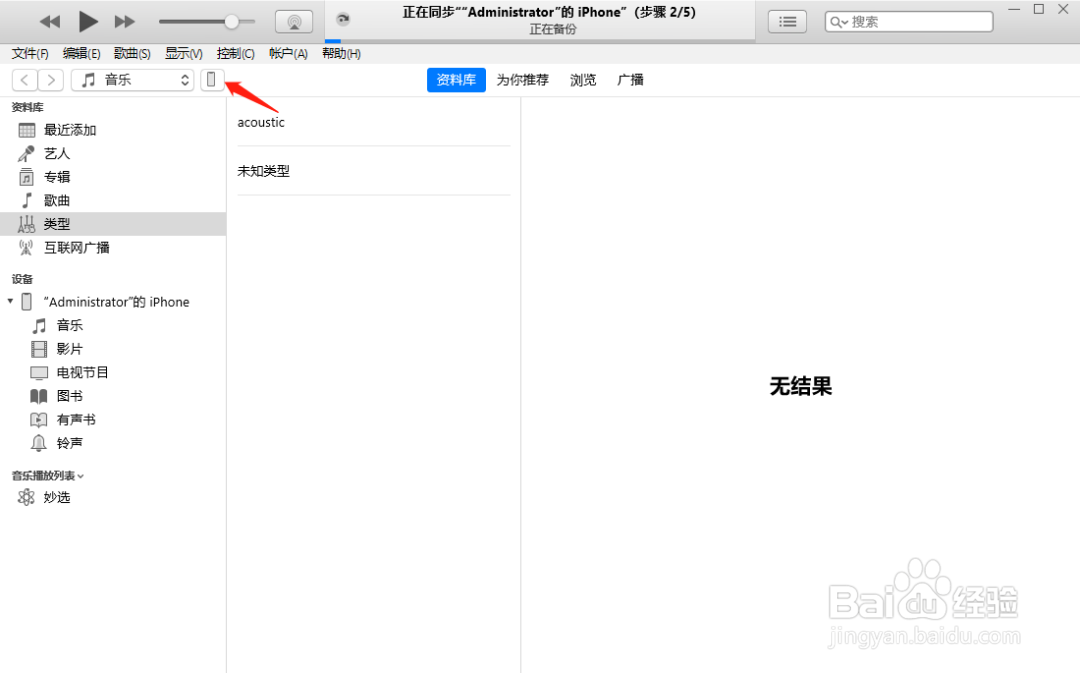
Task: Select 歌曲 in the library sidebar
Action: 113,200
